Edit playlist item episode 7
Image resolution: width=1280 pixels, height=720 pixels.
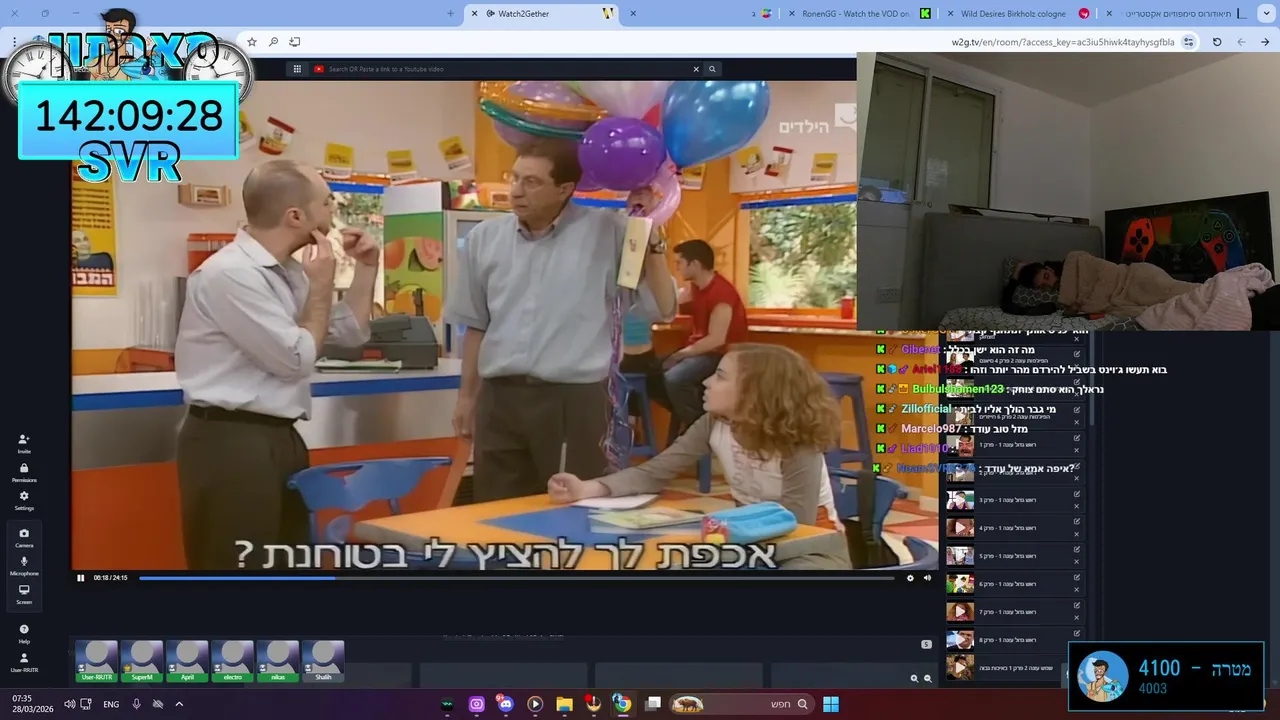click(x=1077, y=606)
